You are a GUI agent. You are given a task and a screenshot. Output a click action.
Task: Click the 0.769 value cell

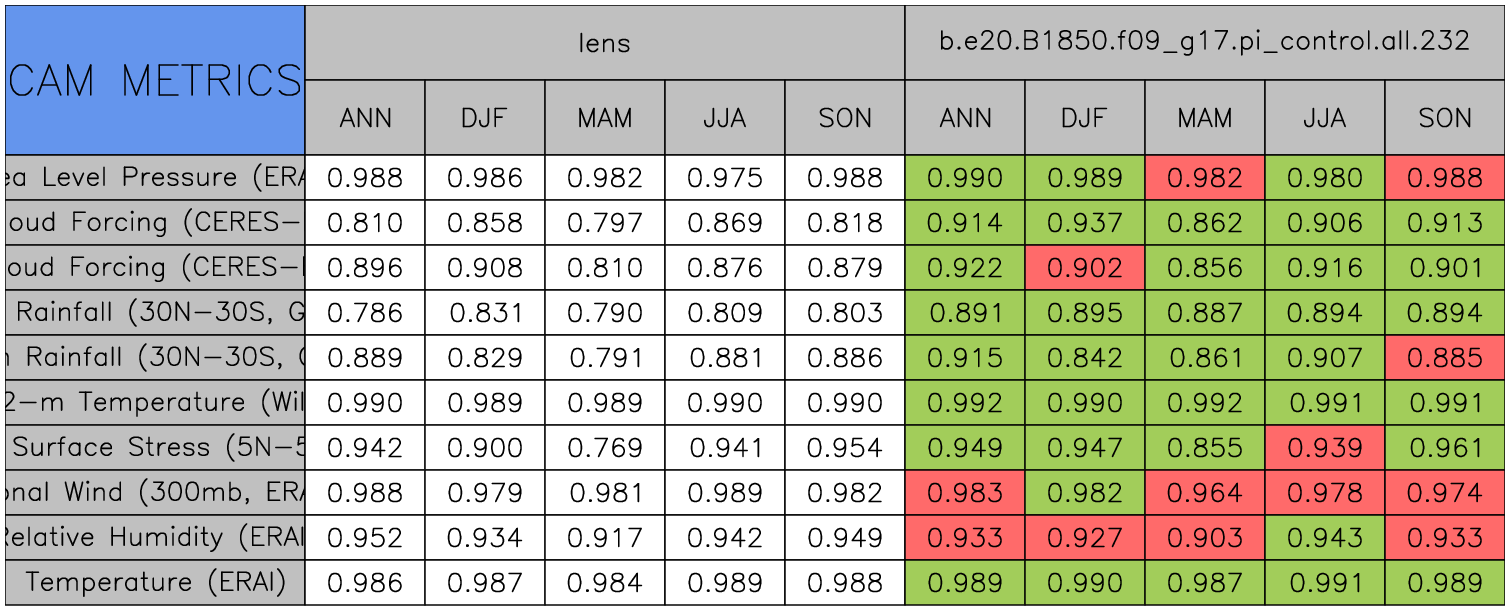pyautogui.click(x=604, y=448)
